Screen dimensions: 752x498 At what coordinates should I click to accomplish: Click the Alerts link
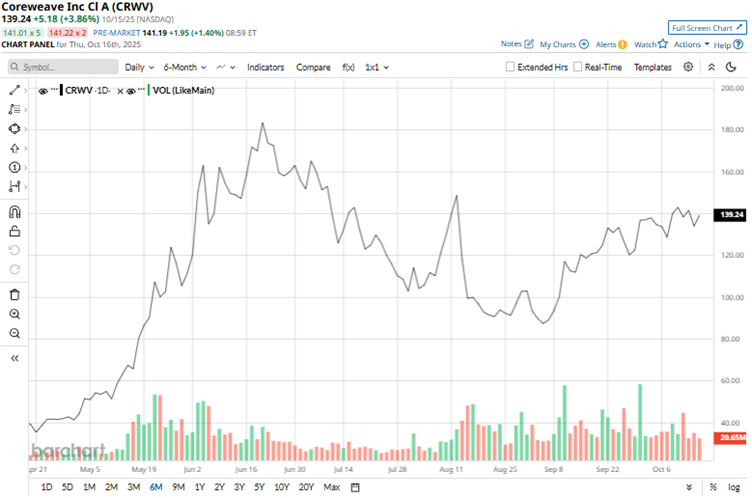point(606,44)
